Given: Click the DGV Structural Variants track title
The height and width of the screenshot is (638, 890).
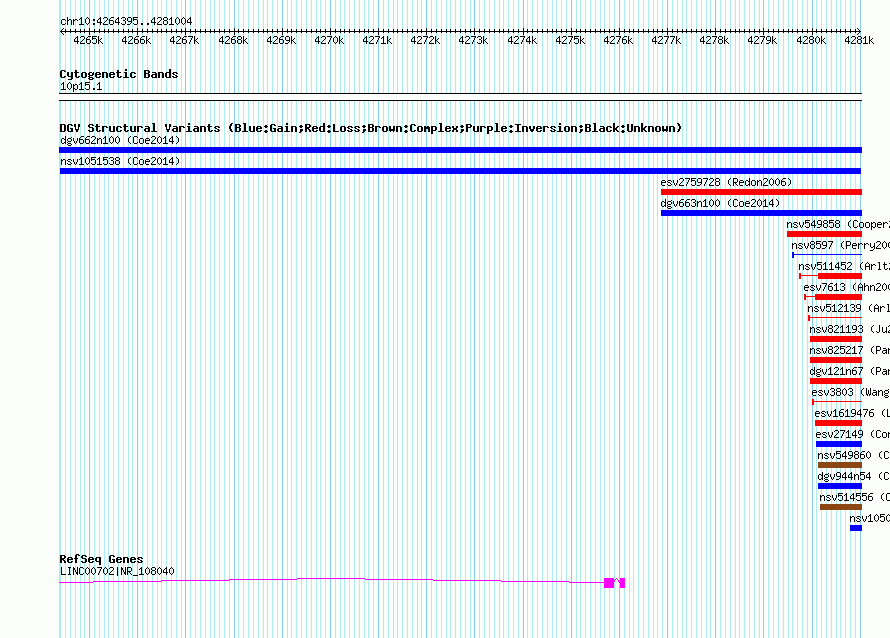Looking at the screenshot, I should pyautogui.click(x=371, y=128).
